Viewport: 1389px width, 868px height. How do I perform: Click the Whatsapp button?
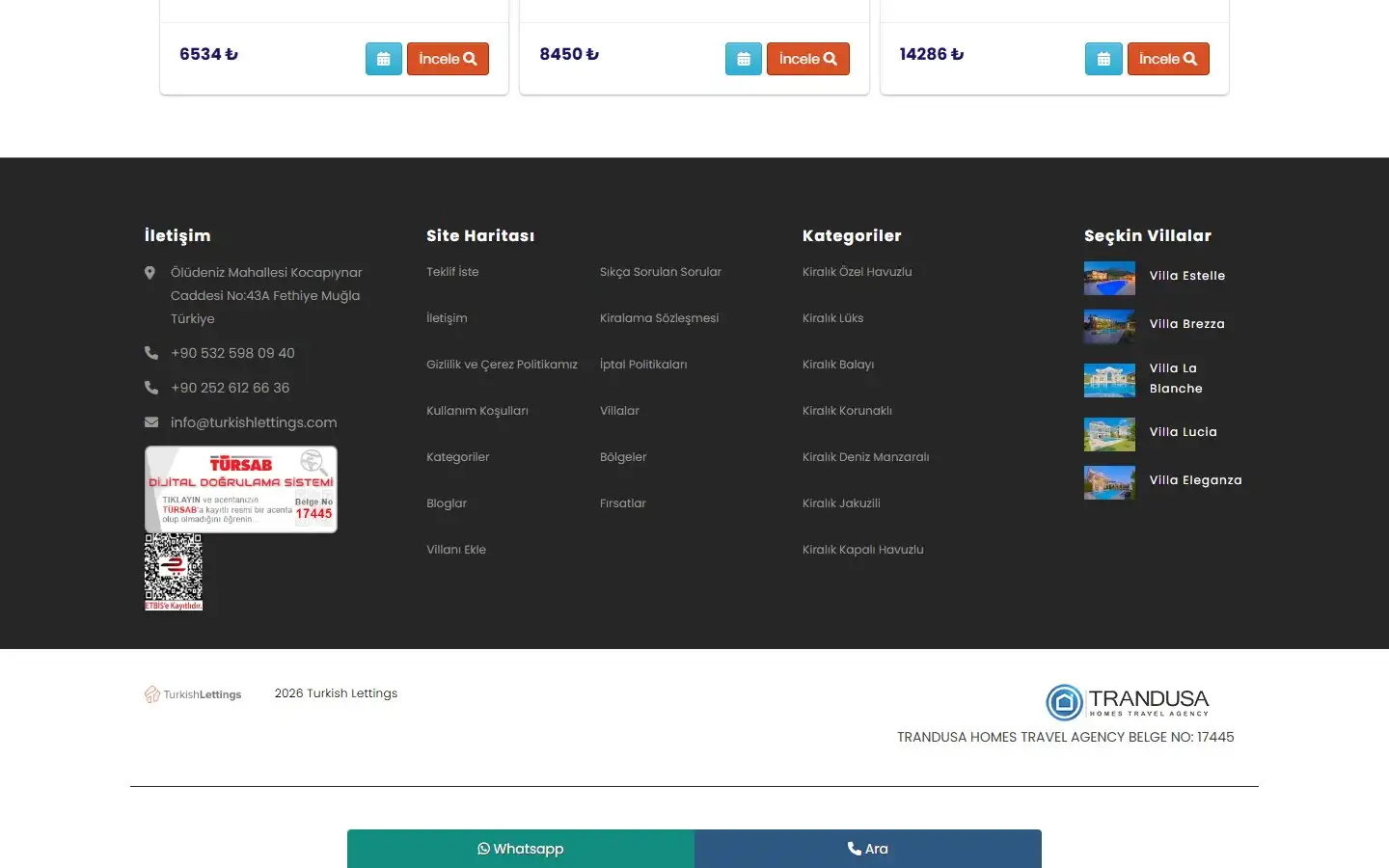coord(521,849)
